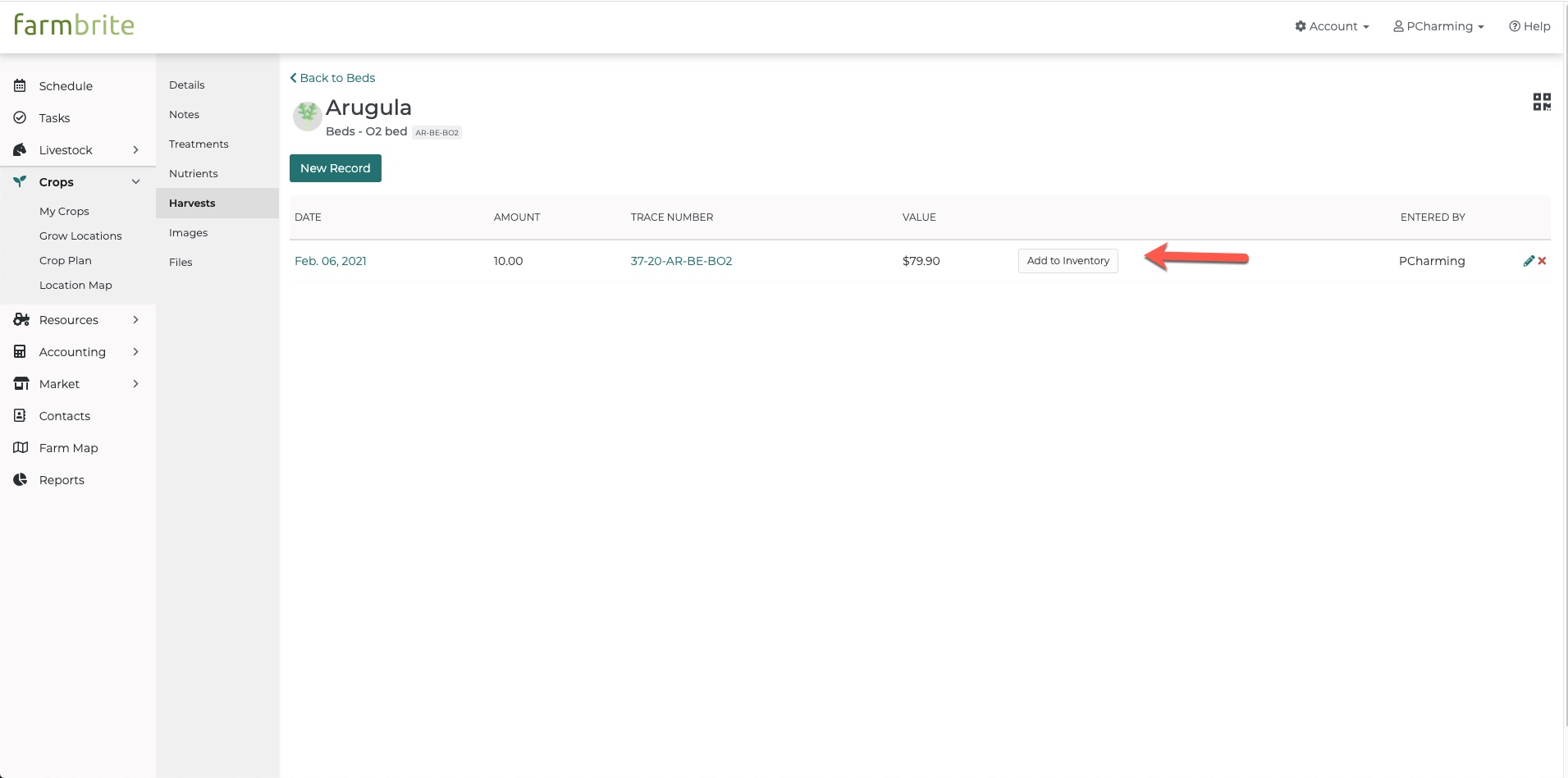Click the $79.90 value cell
The width and height of the screenshot is (1568, 778).
click(921, 261)
